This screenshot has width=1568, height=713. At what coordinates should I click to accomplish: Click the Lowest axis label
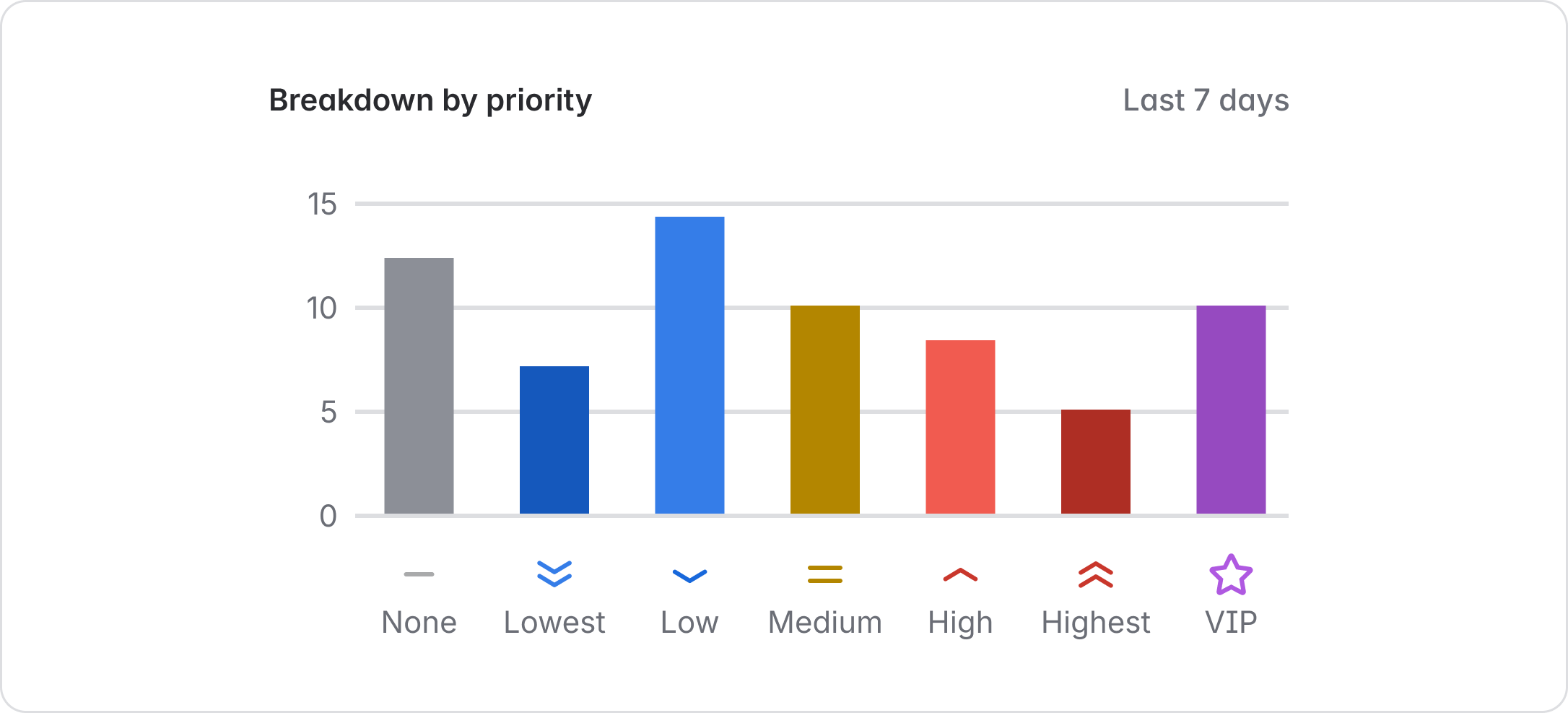pos(554,622)
